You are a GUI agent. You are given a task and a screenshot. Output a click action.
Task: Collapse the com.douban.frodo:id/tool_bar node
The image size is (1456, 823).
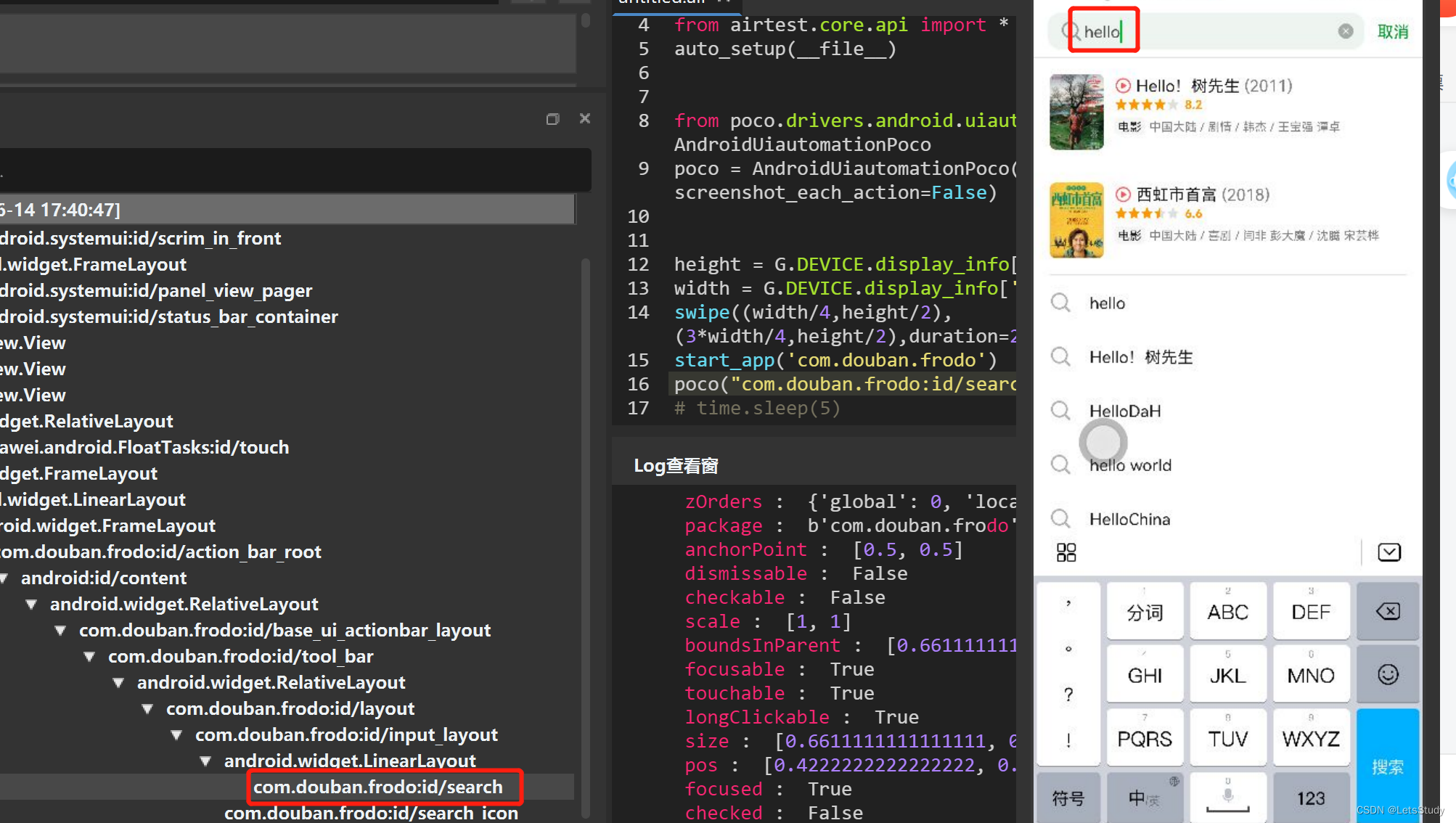pyautogui.click(x=89, y=656)
